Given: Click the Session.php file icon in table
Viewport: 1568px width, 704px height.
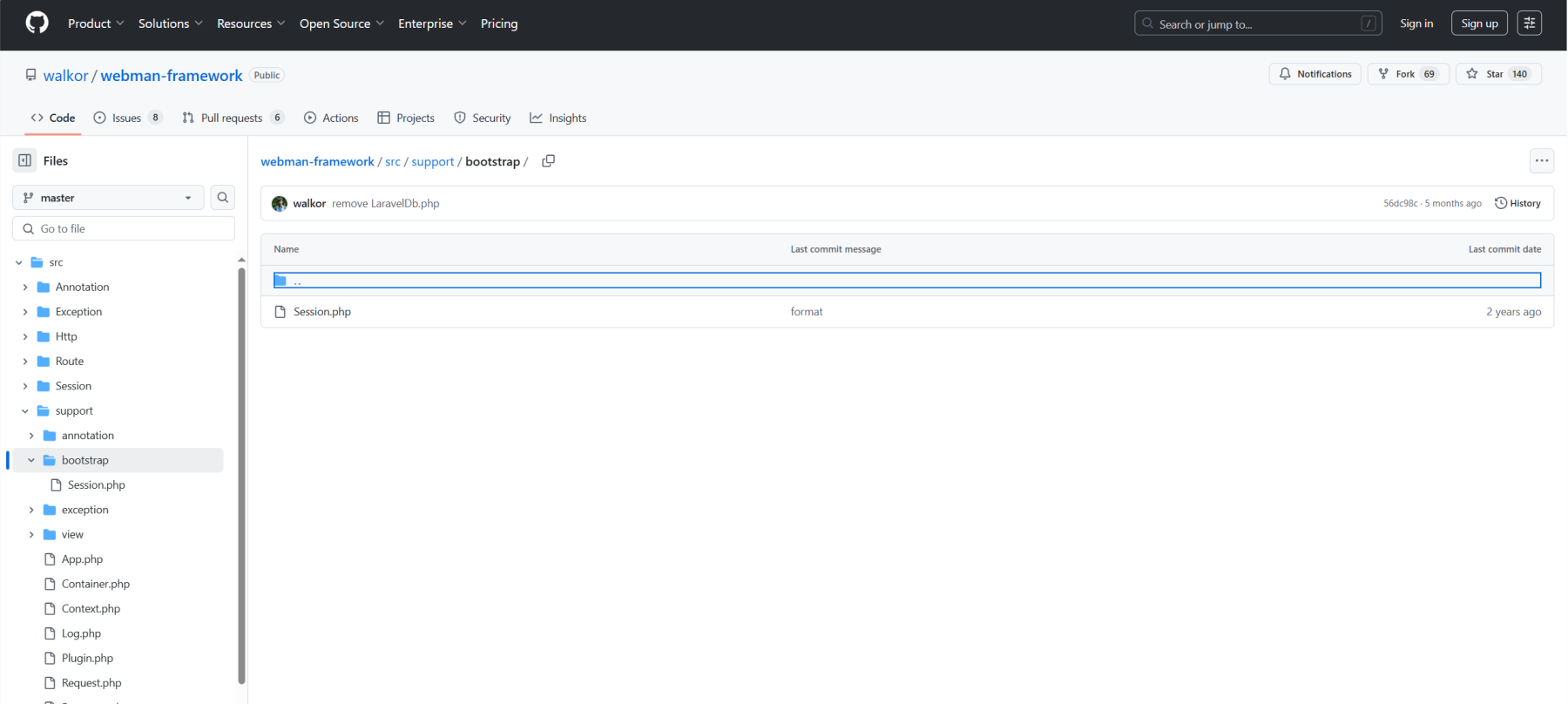Looking at the screenshot, I should 280,312.
